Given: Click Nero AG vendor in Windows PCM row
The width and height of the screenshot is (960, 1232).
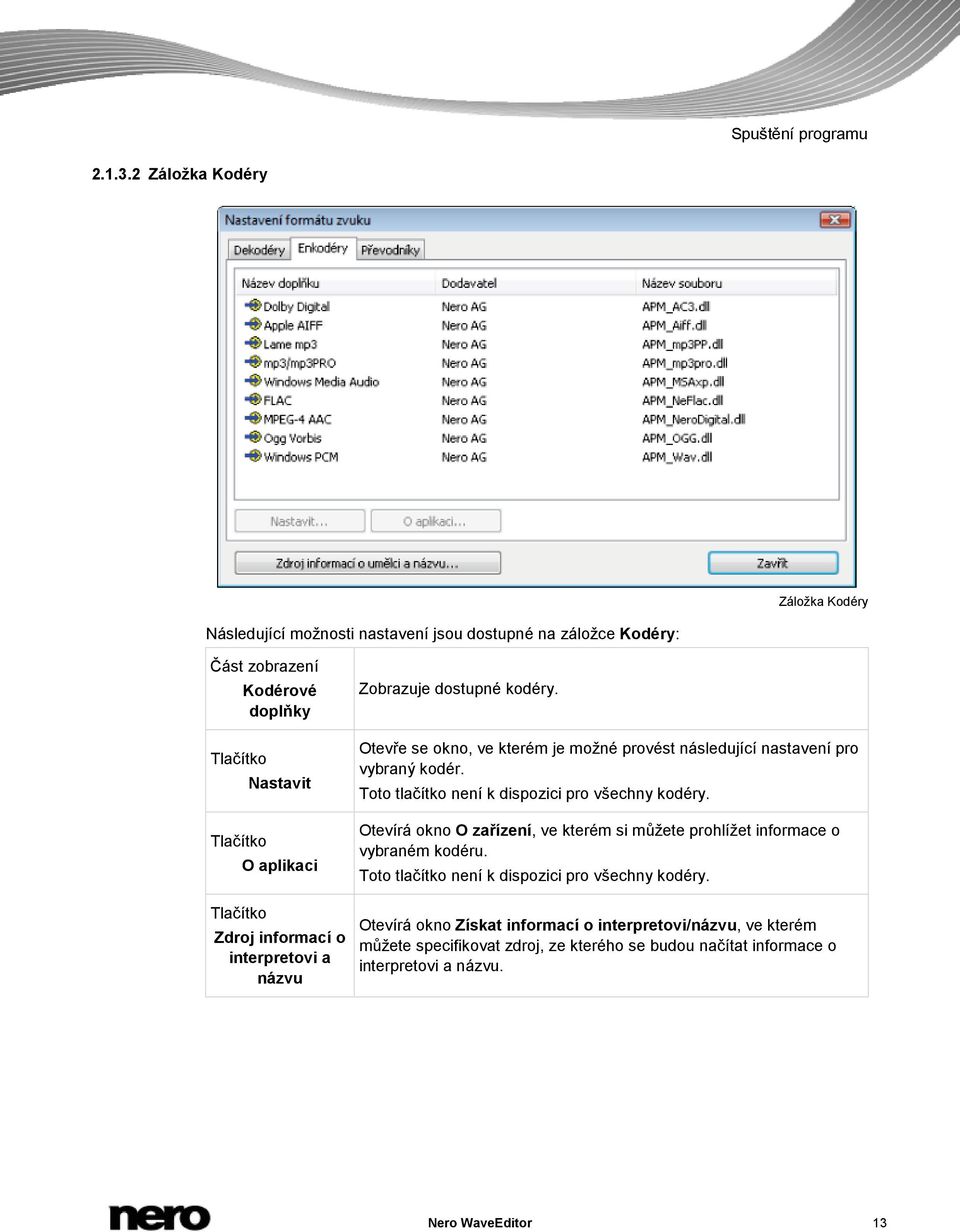Looking at the screenshot, I should tap(464, 457).
